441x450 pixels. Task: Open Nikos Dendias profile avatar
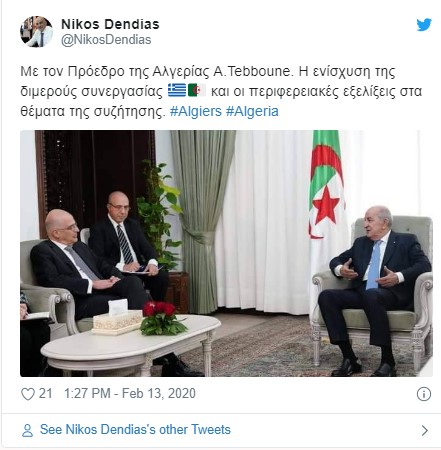[x=36, y=32]
